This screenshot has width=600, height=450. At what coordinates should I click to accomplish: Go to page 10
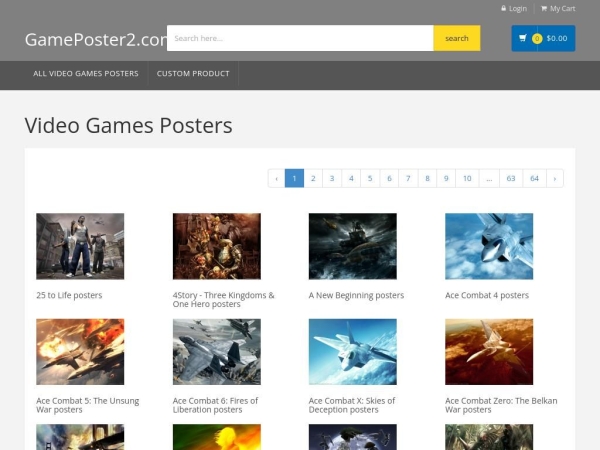pyautogui.click(x=467, y=178)
